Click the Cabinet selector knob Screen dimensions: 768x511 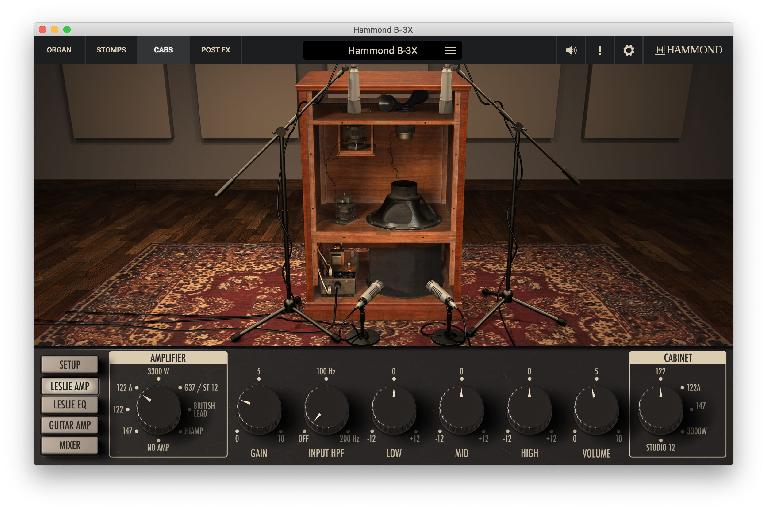tap(660, 411)
